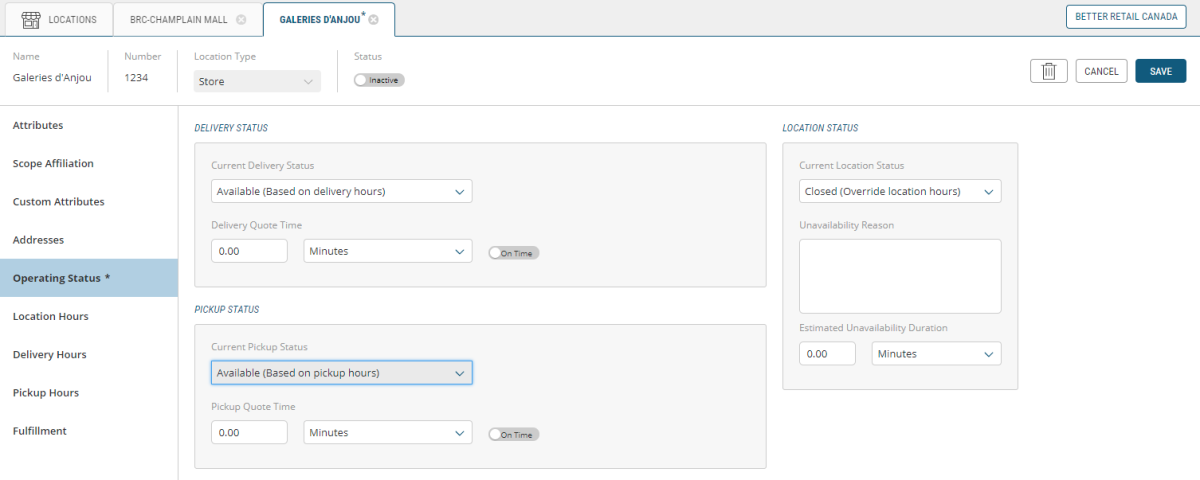
Task: Toggle the delivery On Time switch
Action: pyautogui.click(x=513, y=253)
